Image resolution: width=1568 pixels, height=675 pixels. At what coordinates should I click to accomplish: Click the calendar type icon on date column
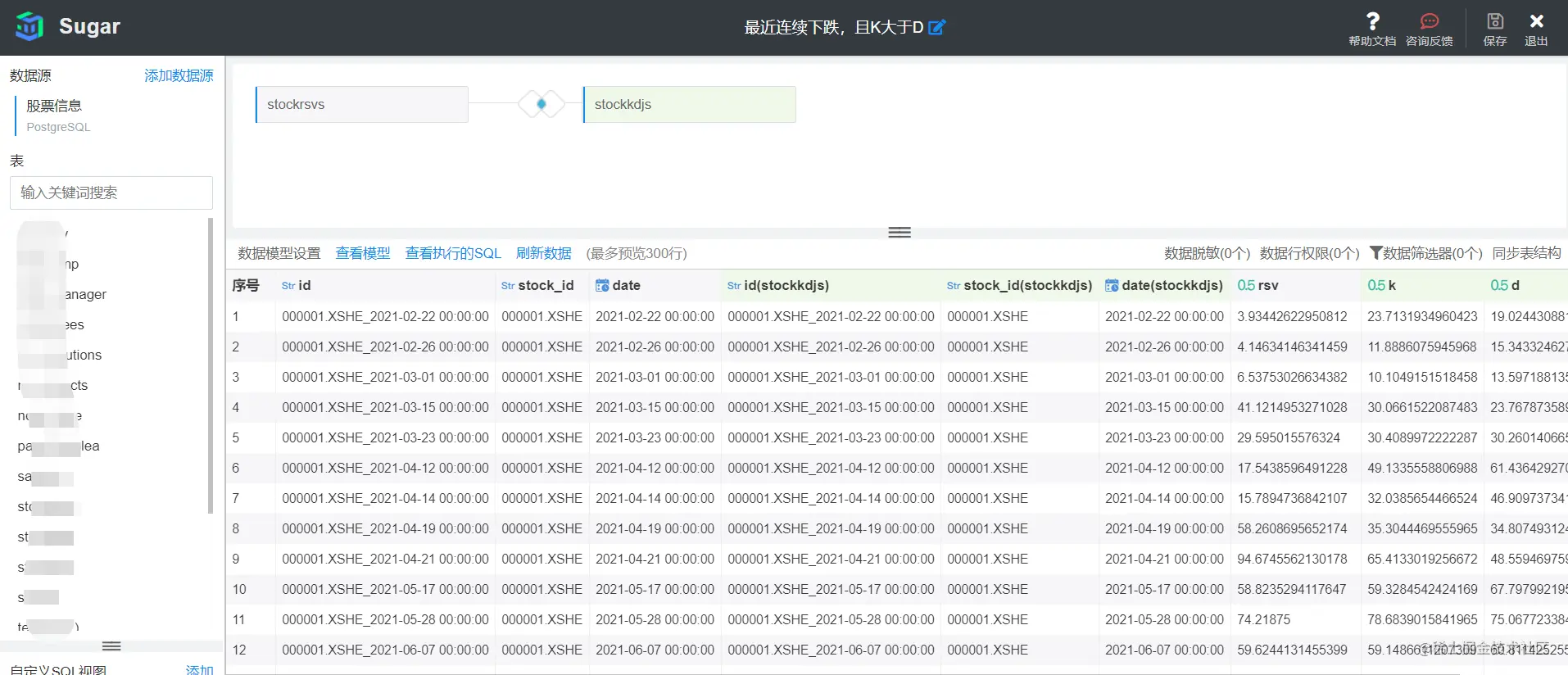[602, 285]
